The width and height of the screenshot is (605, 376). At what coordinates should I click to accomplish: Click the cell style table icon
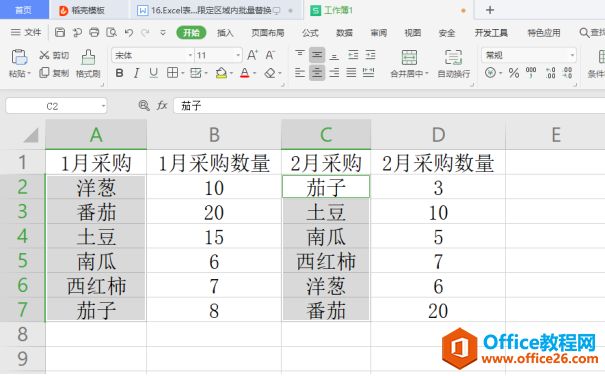(196, 73)
